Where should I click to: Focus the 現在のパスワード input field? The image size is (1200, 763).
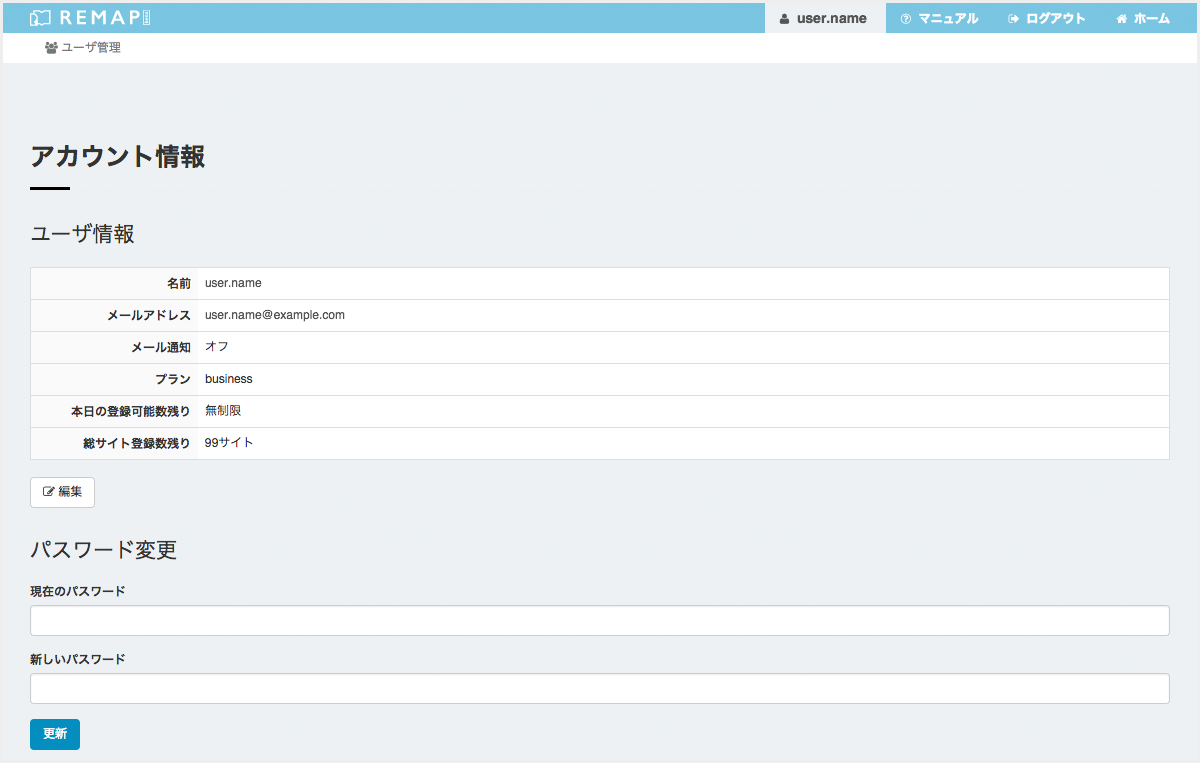pyautogui.click(x=600, y=620)
